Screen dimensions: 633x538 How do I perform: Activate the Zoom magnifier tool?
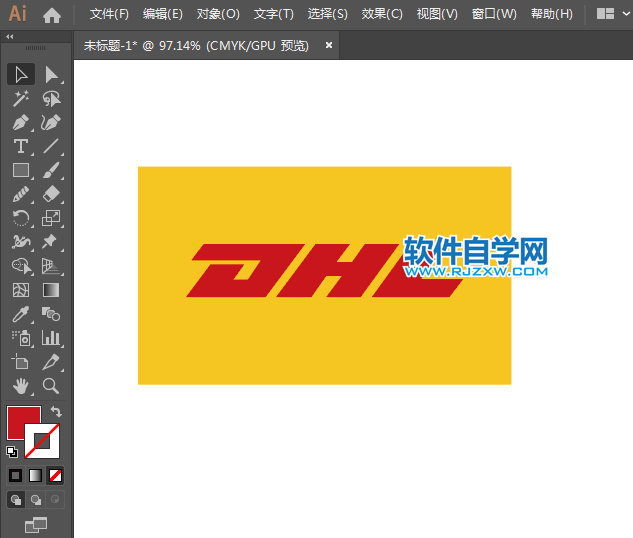click(x=51, y=386)
